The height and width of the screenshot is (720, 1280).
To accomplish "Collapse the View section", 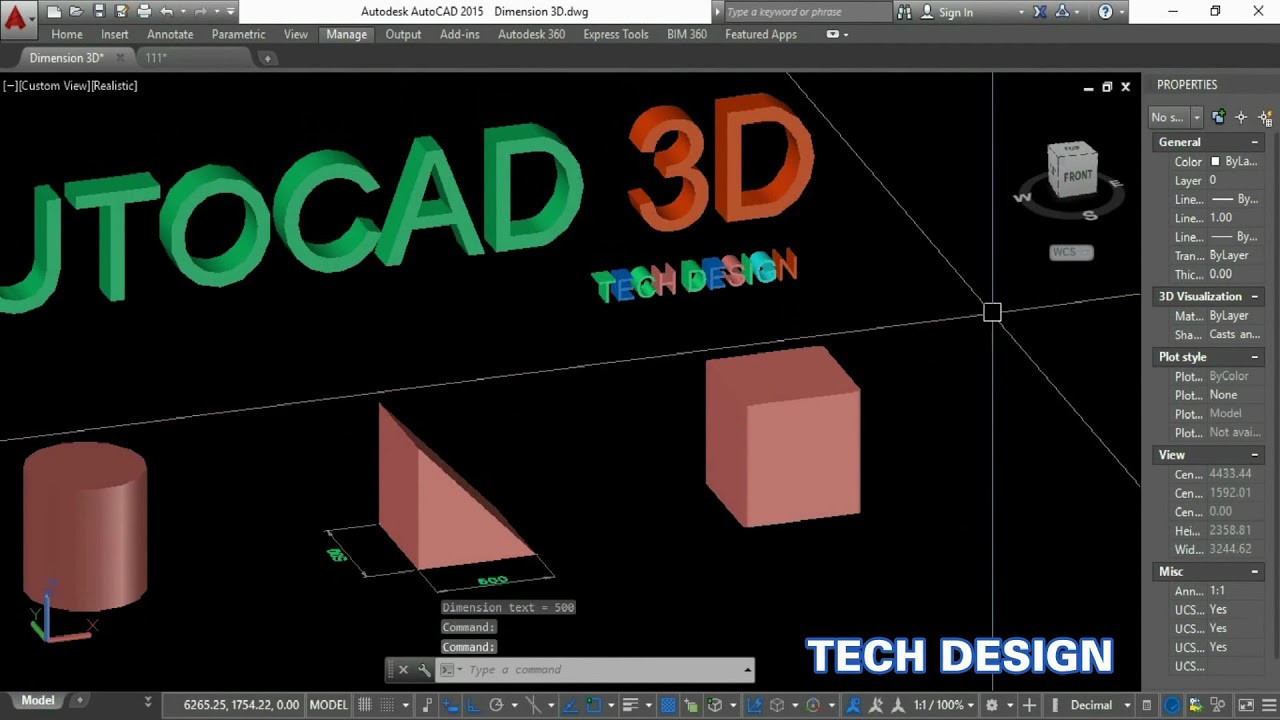I will (1255, 455).
